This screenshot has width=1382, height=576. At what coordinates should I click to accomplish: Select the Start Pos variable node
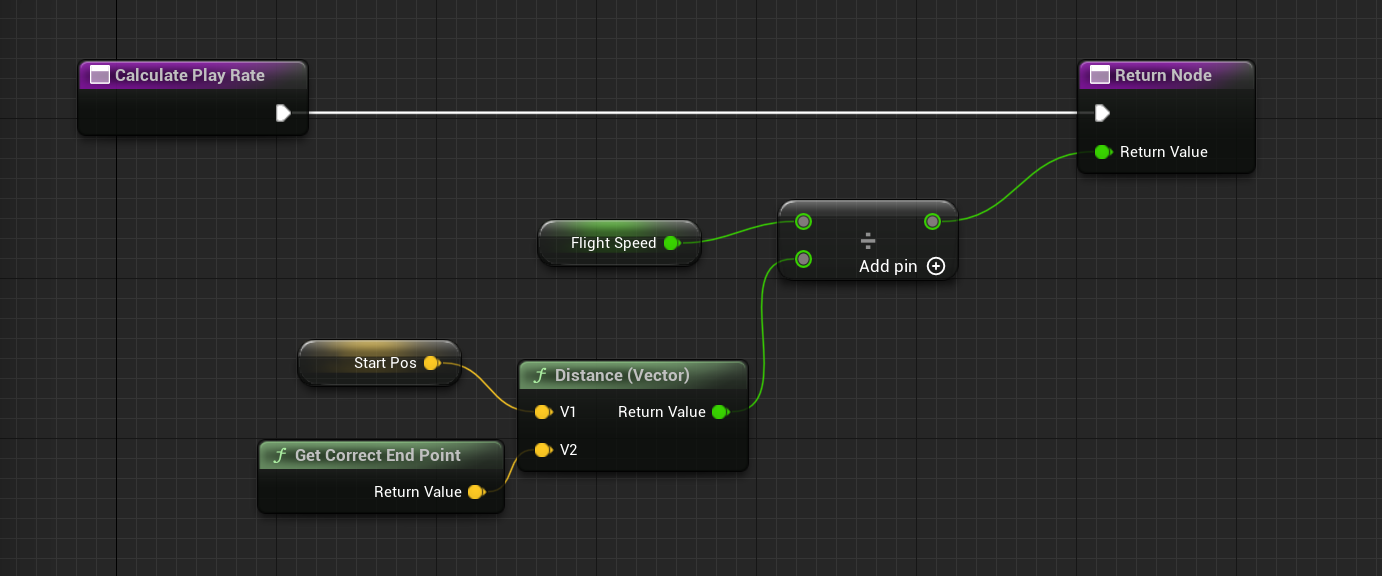pyautogui.click(x=380, y=363)
